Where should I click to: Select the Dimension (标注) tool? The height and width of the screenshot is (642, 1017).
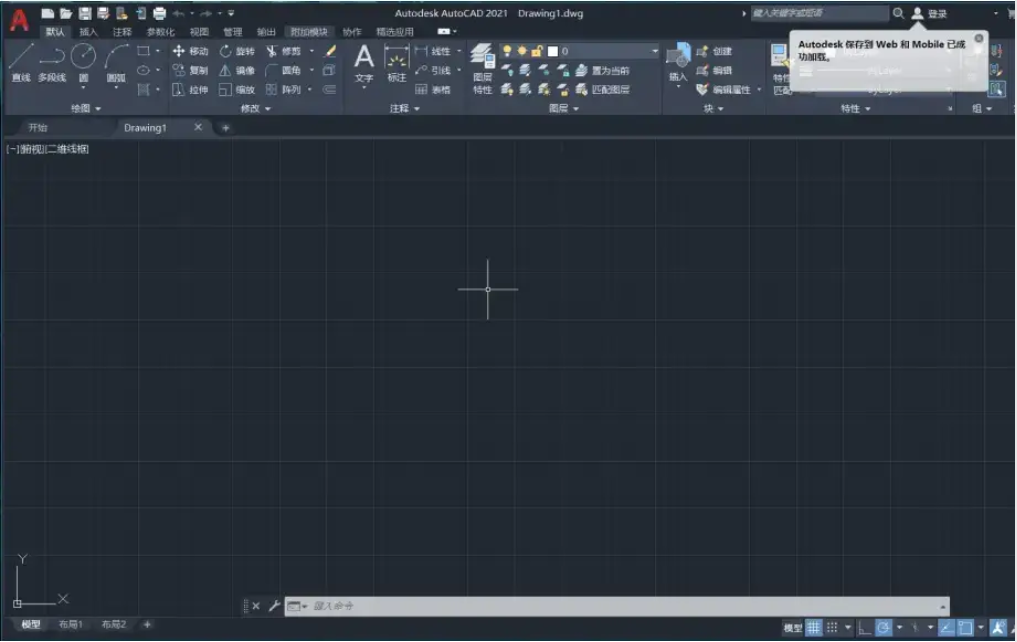pyautogui.click(x=396, y=64)
